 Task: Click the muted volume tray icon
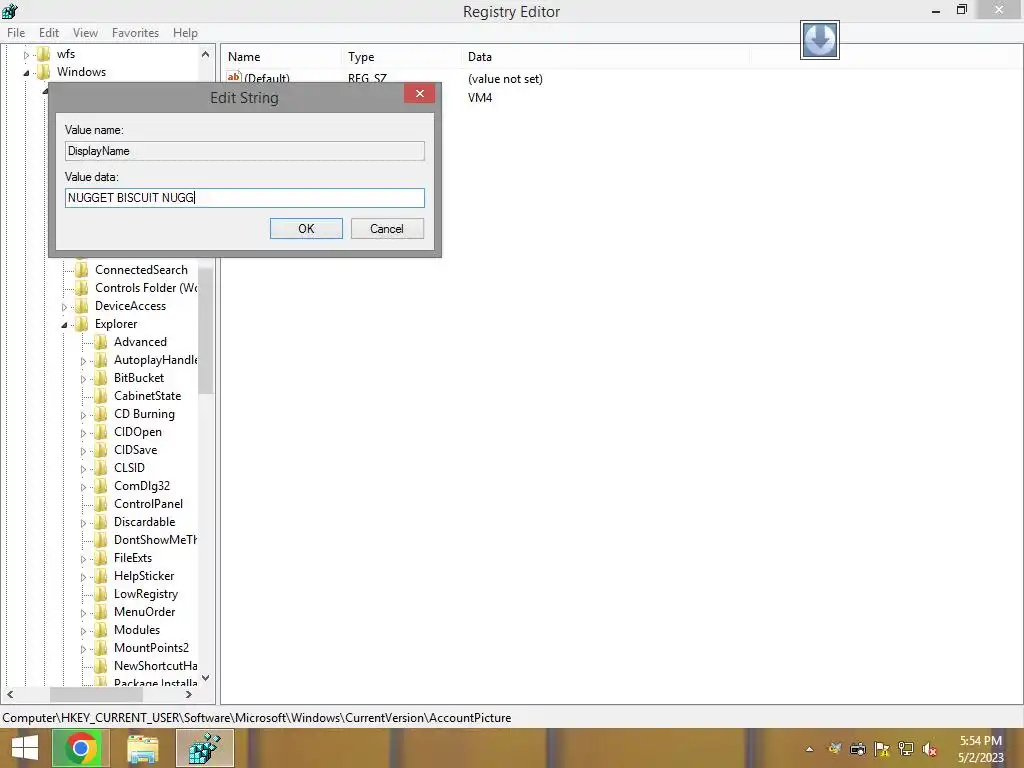929,749
